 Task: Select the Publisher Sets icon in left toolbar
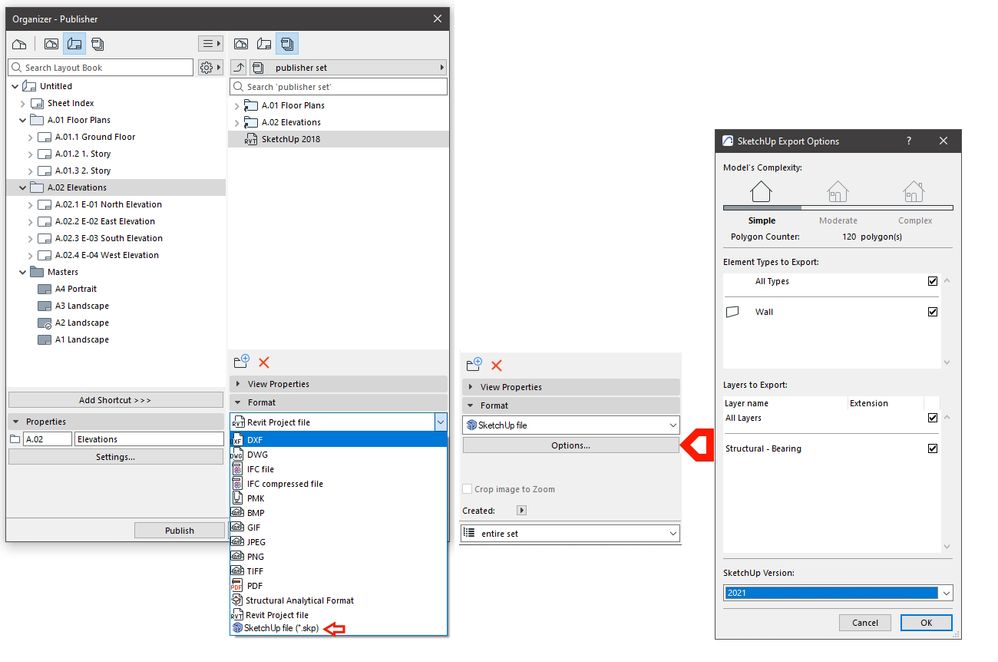click(x=97, y=44)
